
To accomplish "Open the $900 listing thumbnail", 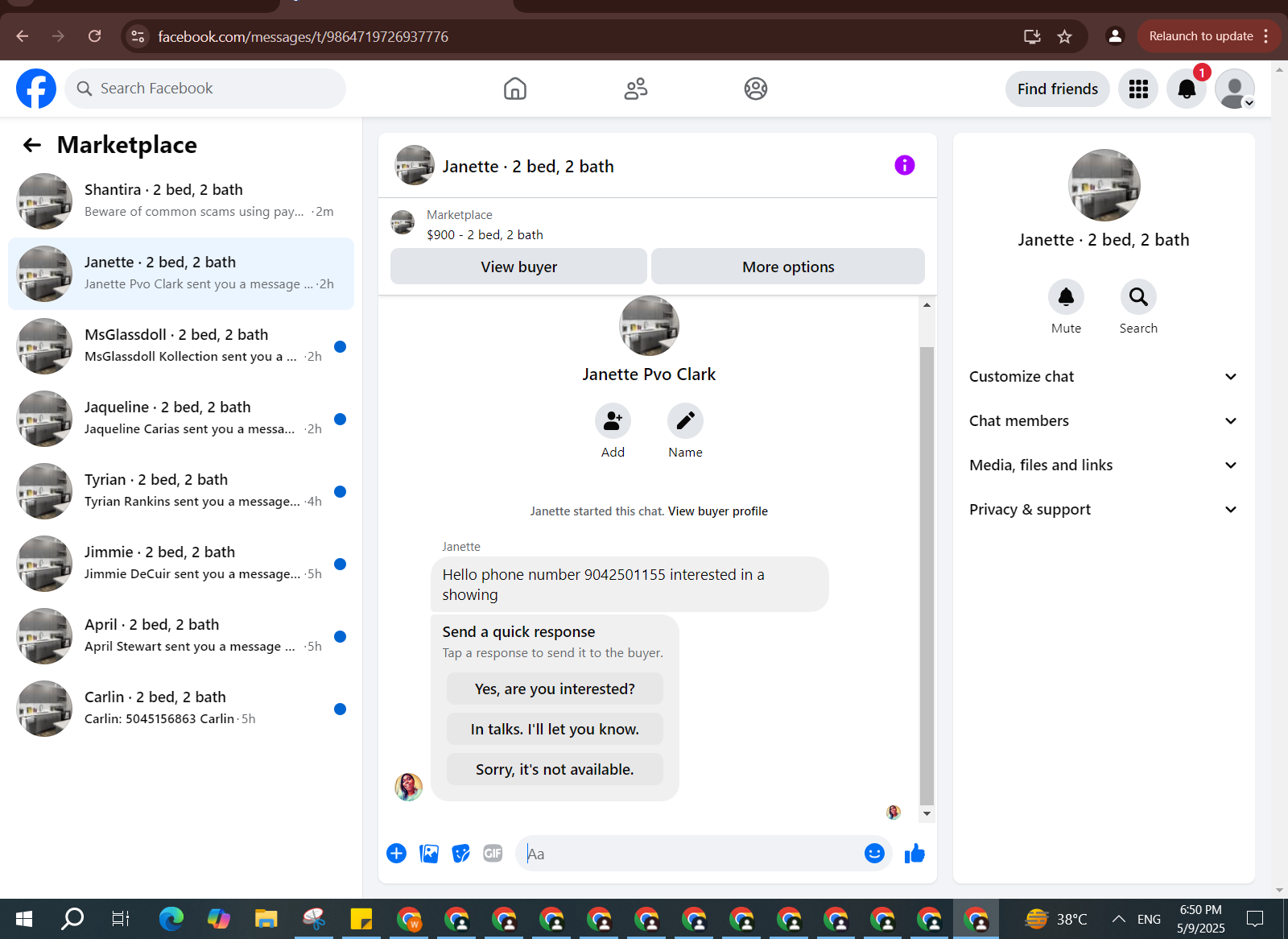I will [402, 222].
